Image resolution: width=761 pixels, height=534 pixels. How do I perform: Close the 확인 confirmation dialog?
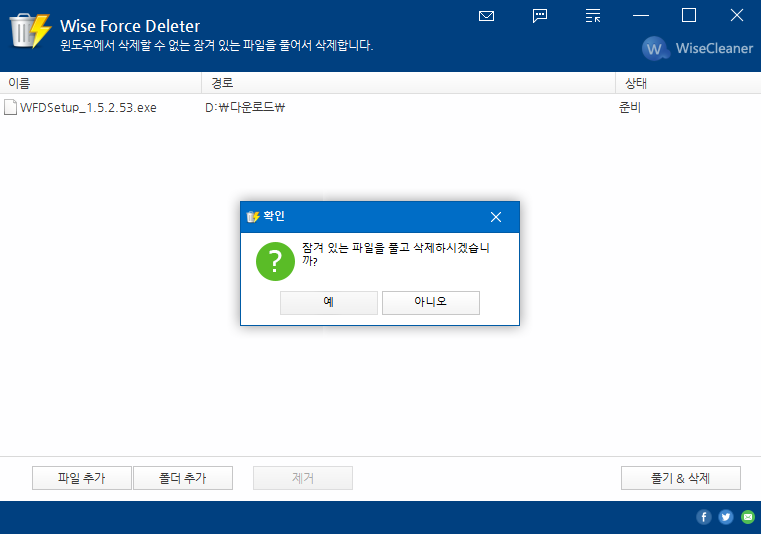[496, 217]
